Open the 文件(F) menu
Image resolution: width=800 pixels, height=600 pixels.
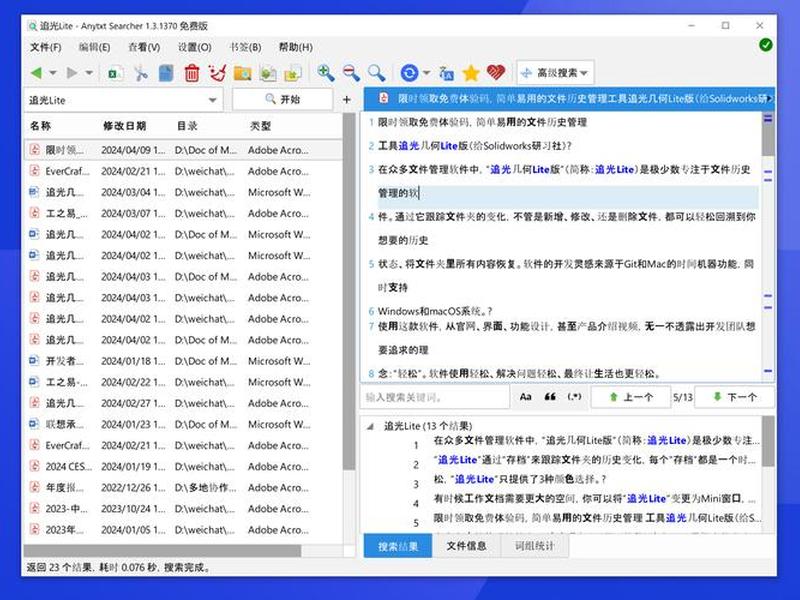coord(45,47)
